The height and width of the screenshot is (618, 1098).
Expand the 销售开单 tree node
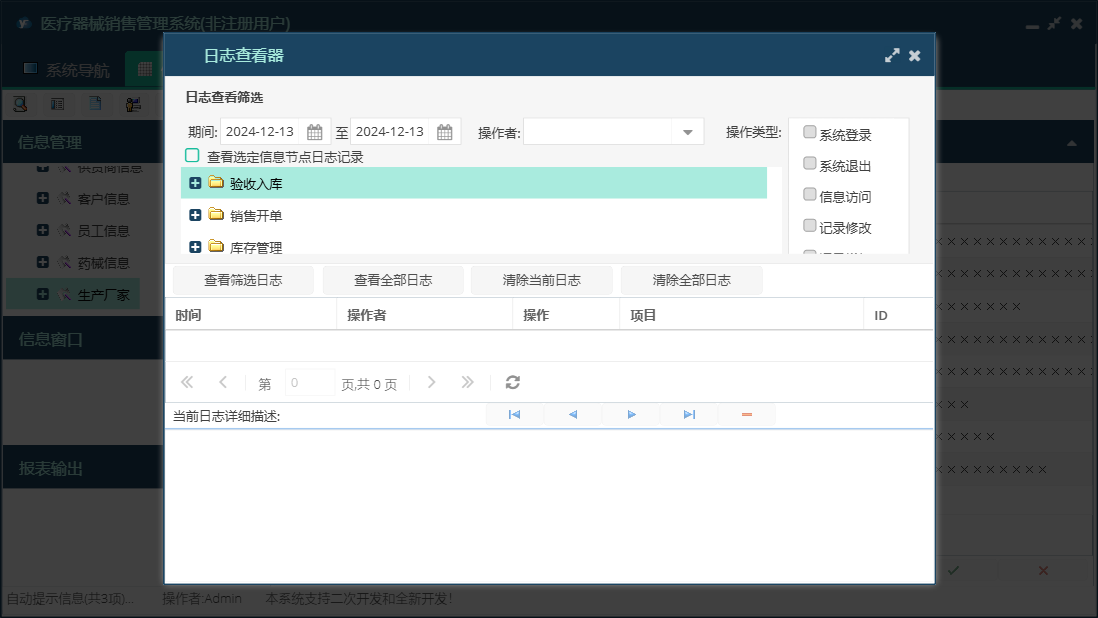pos(195,215)
